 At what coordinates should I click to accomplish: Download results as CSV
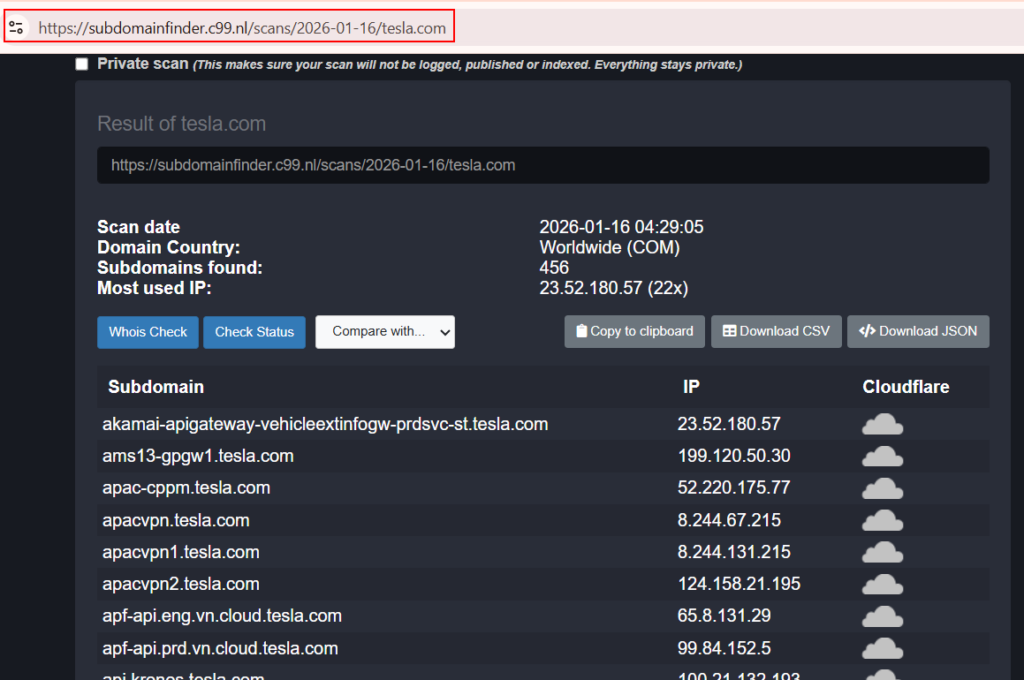pyautogui.click(x=776, y=332)
